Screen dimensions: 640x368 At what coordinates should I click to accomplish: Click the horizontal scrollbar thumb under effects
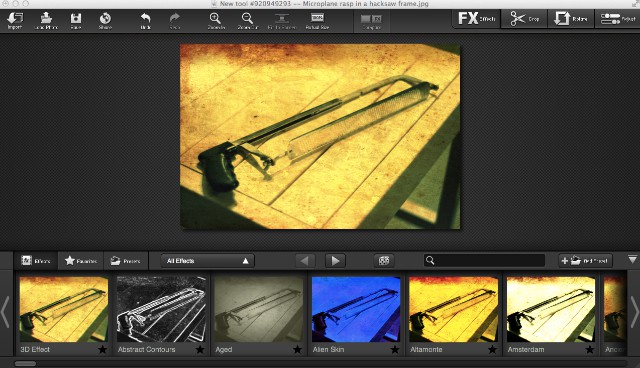(25, 364)
